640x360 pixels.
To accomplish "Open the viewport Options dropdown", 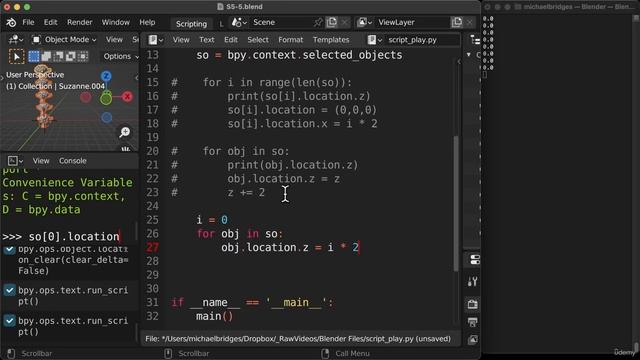I will click(120, 56).
